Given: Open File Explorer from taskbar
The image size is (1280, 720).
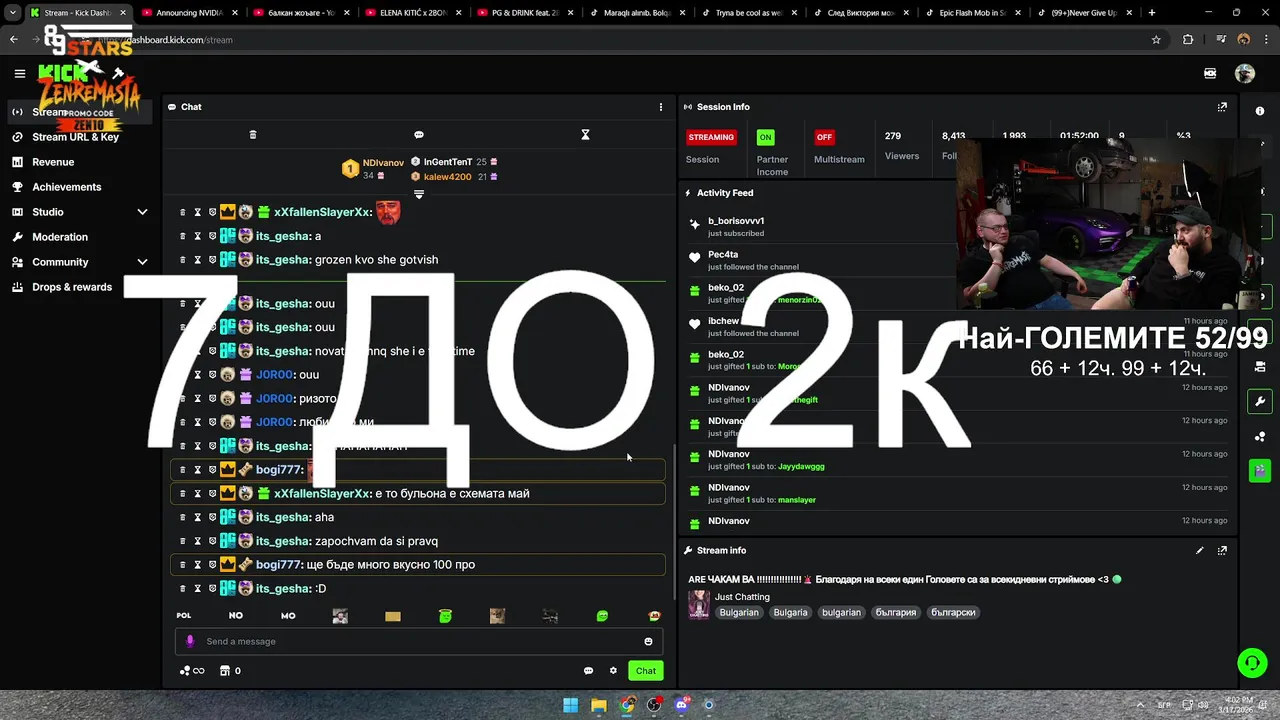Looking at the screenshot, I should point(598,705).
